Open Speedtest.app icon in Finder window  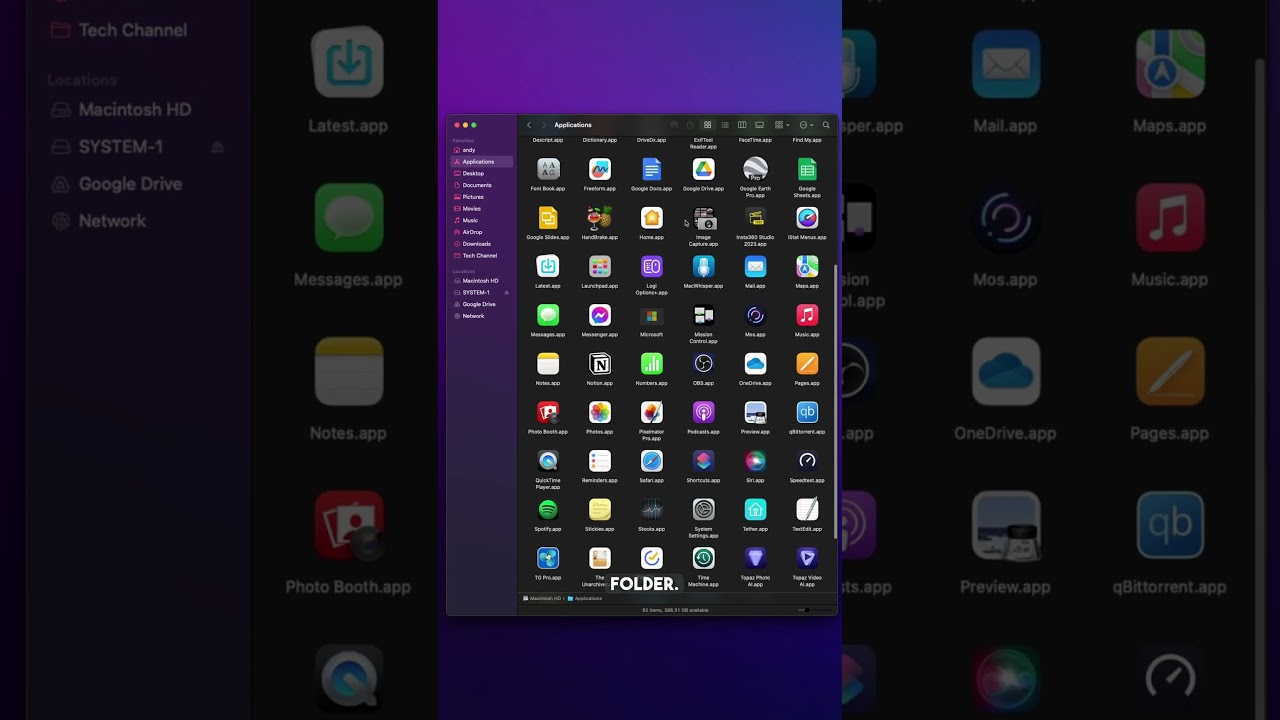pos(807,461)
